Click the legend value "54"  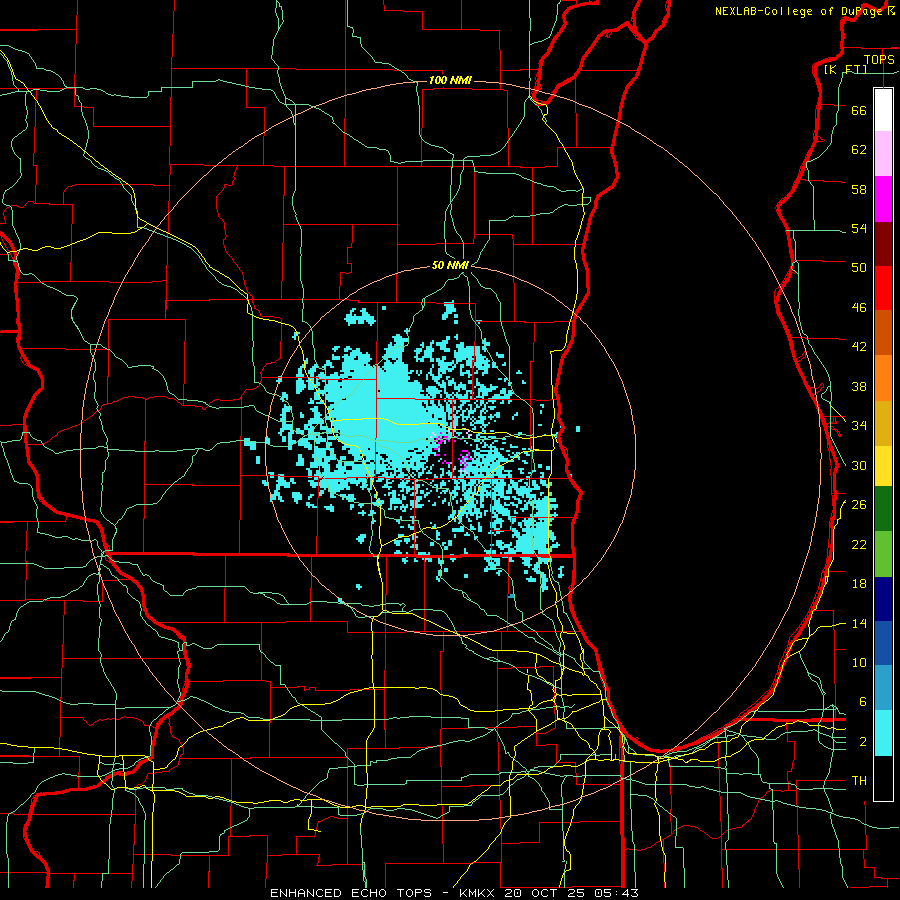(x=859, y=228)
